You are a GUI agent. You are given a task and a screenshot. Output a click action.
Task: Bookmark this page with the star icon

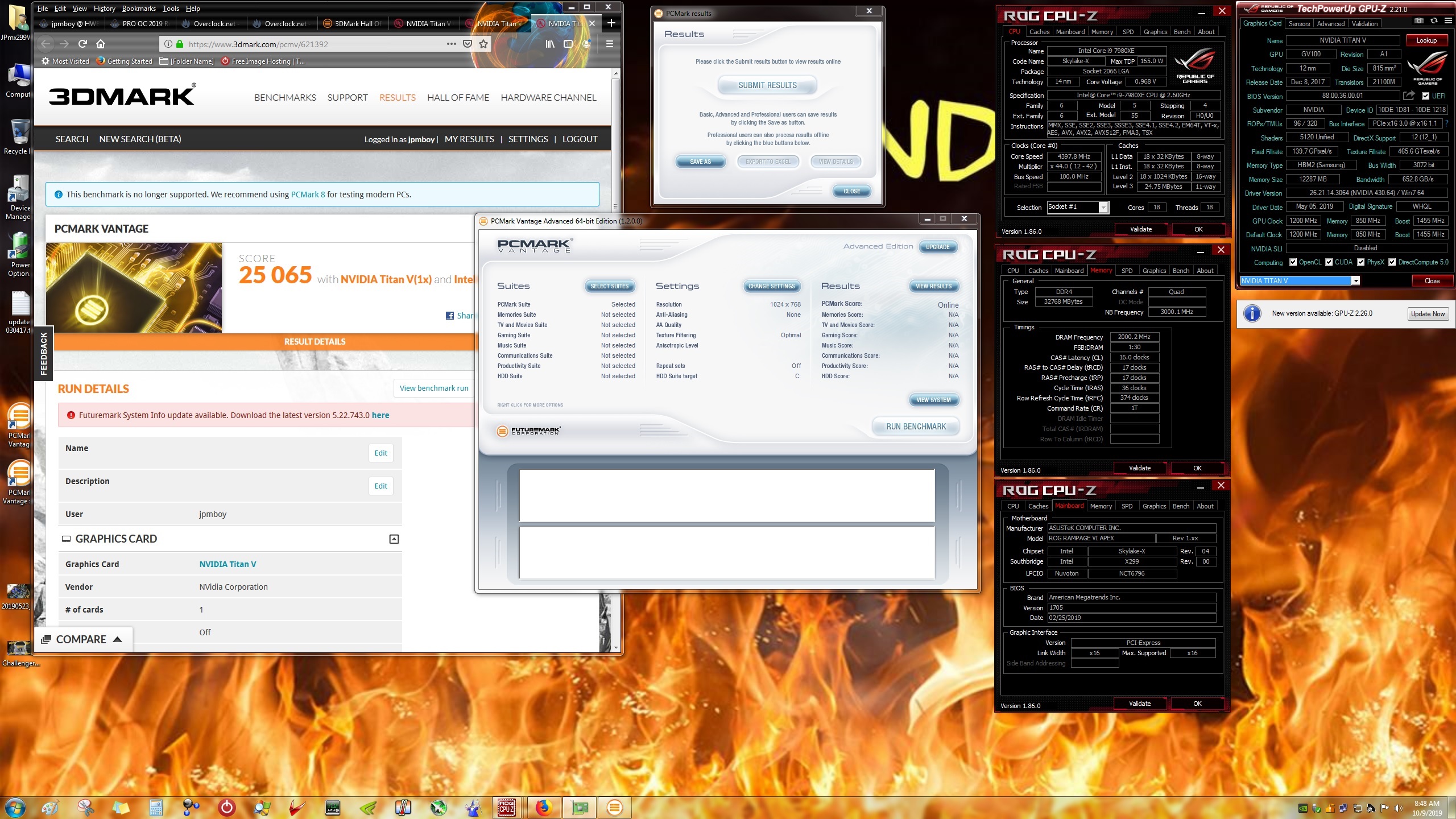pyautogui.click(x=483, y=44)
